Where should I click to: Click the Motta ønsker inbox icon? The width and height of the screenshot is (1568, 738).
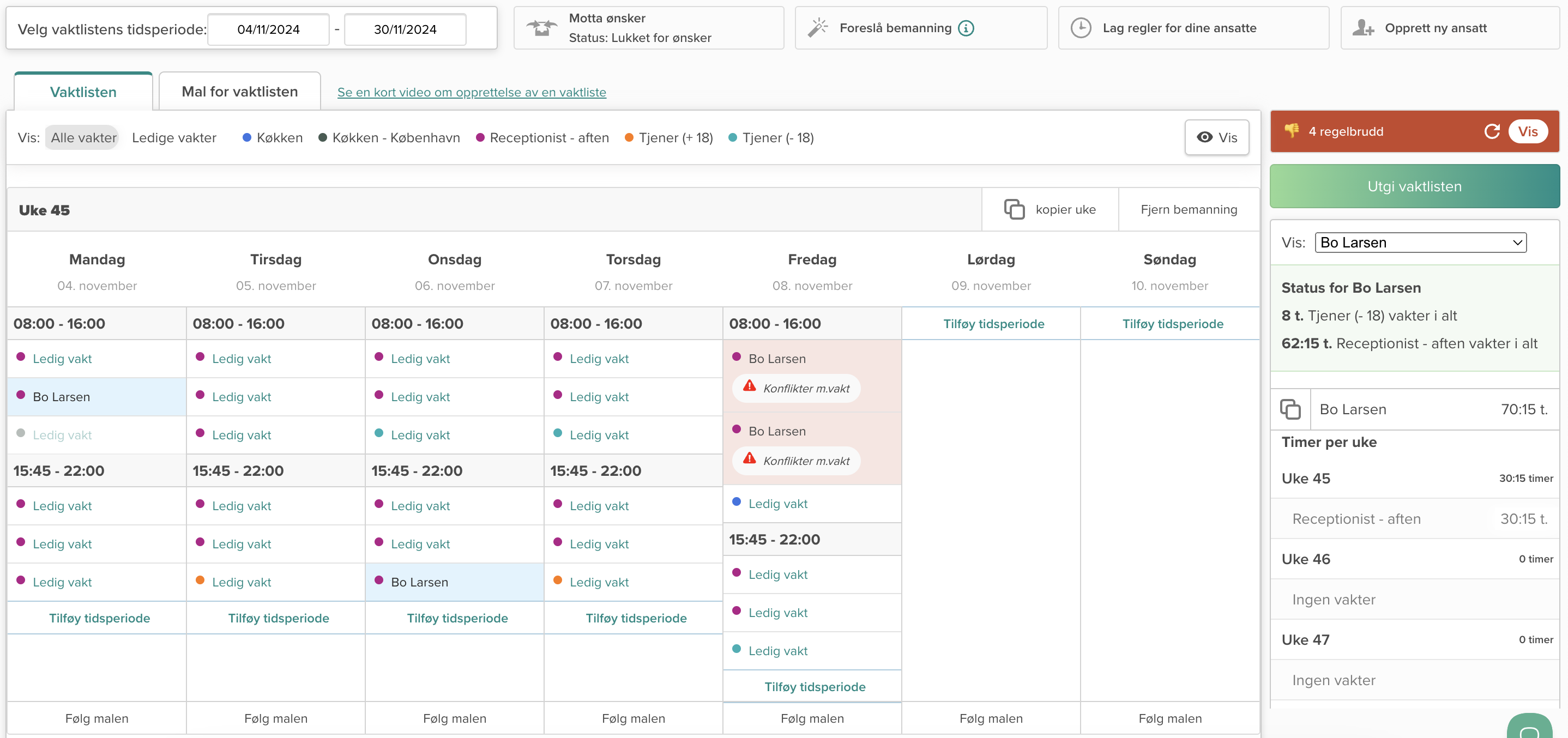(x=541, y=28)
